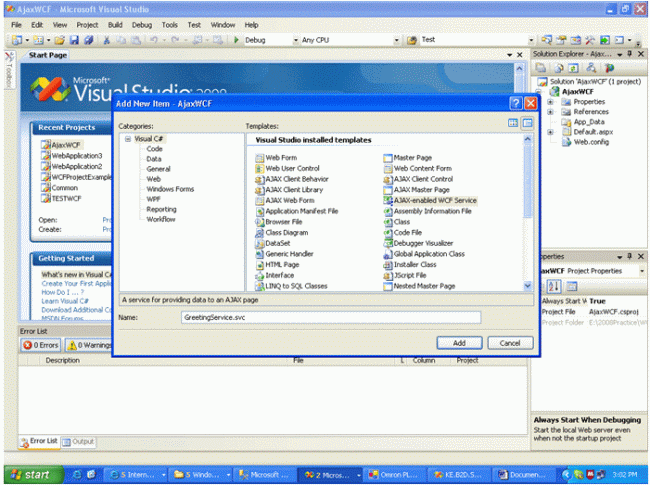650x485 pixels.
Task: Open the Test find combo box dropdown
Action: (x=531, y=40)
